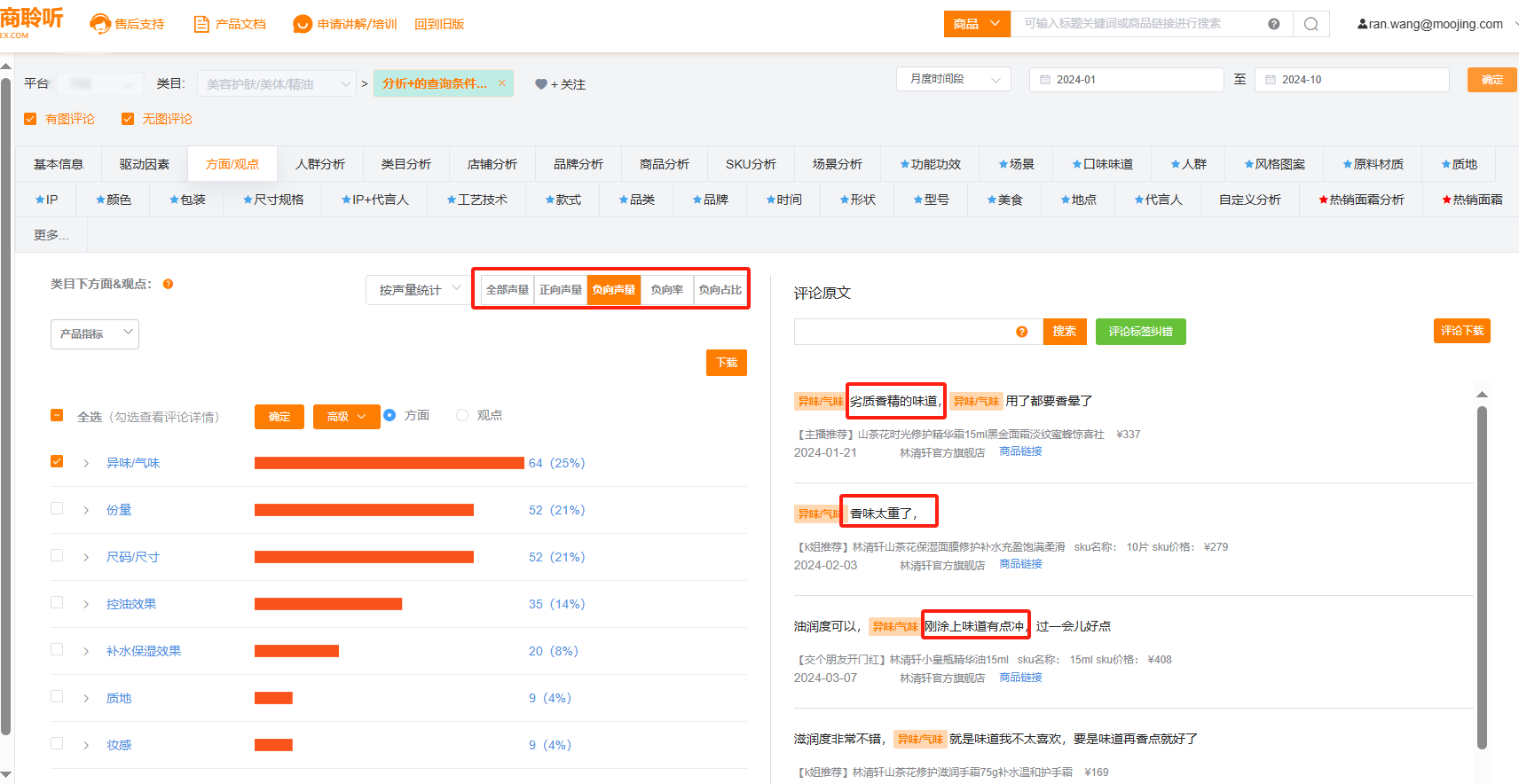This screenshot has height=784, width=1519.
Task: Open the 产品文档 document icon
Action: pyautogui.click(x=201, y=24)
